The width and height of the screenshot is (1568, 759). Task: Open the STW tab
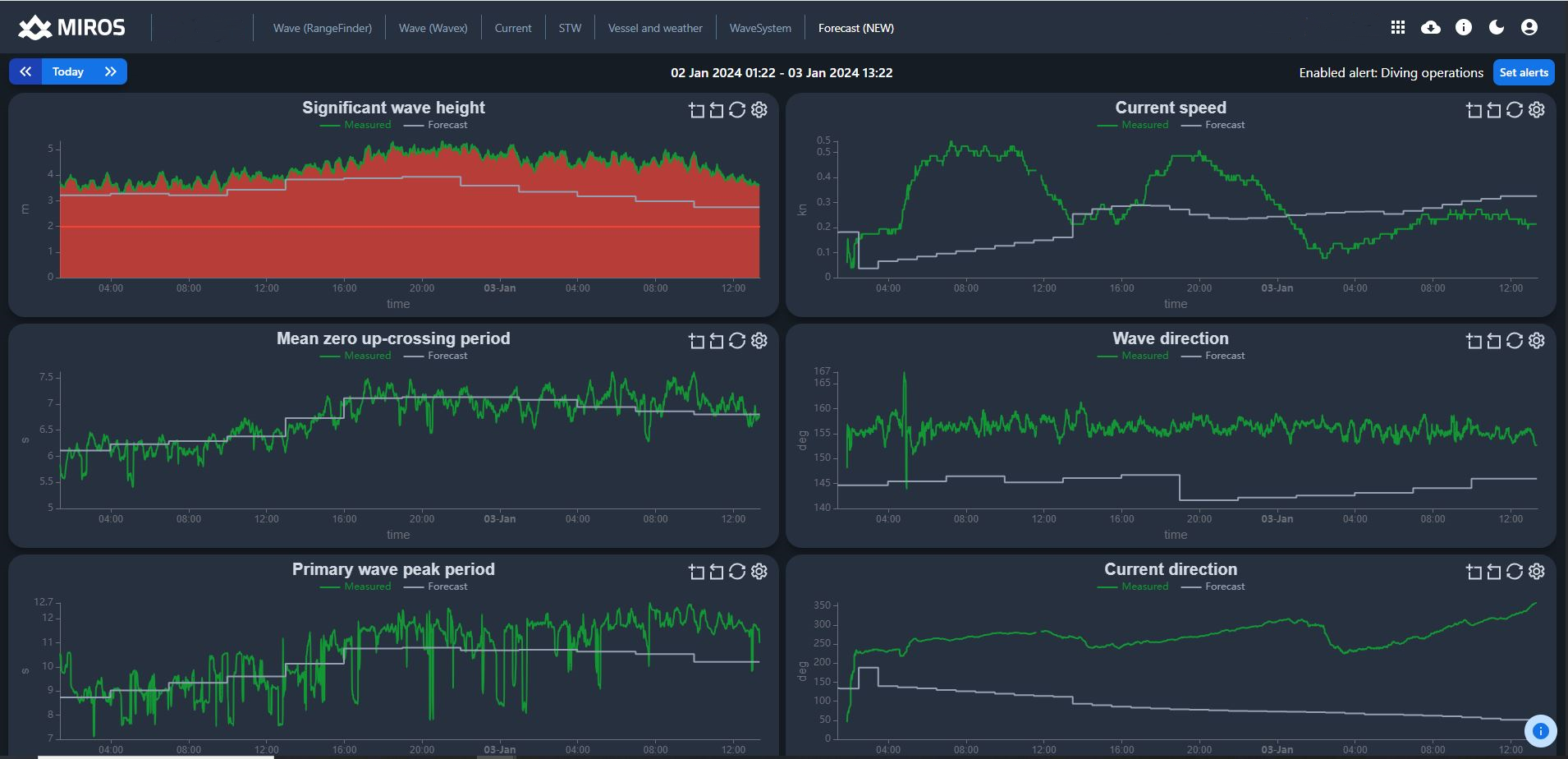click(x=570, y=28)
